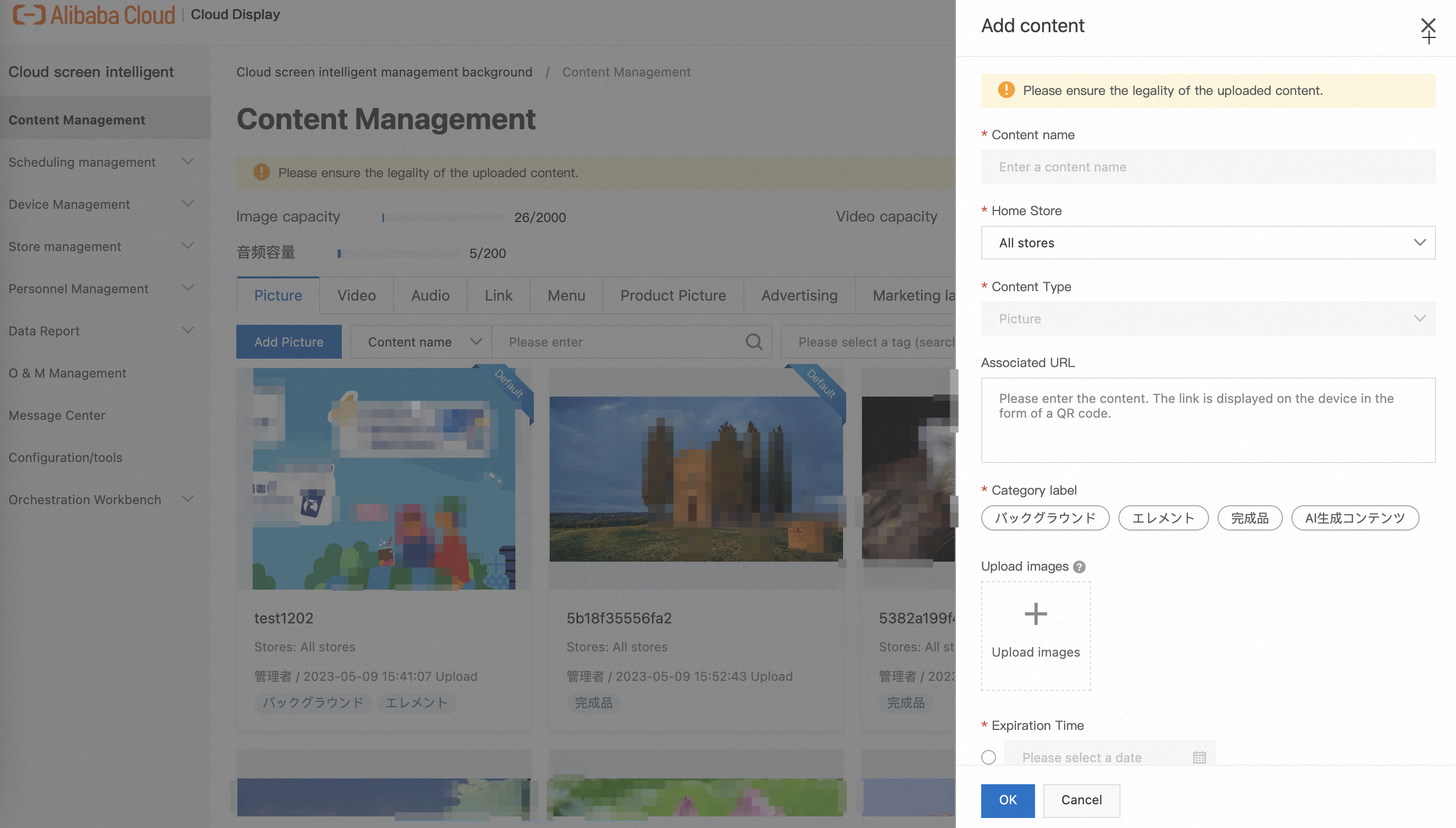Click the Cancel button
The width and height of the screenshot is (1456, 828).
point(1082,800)
